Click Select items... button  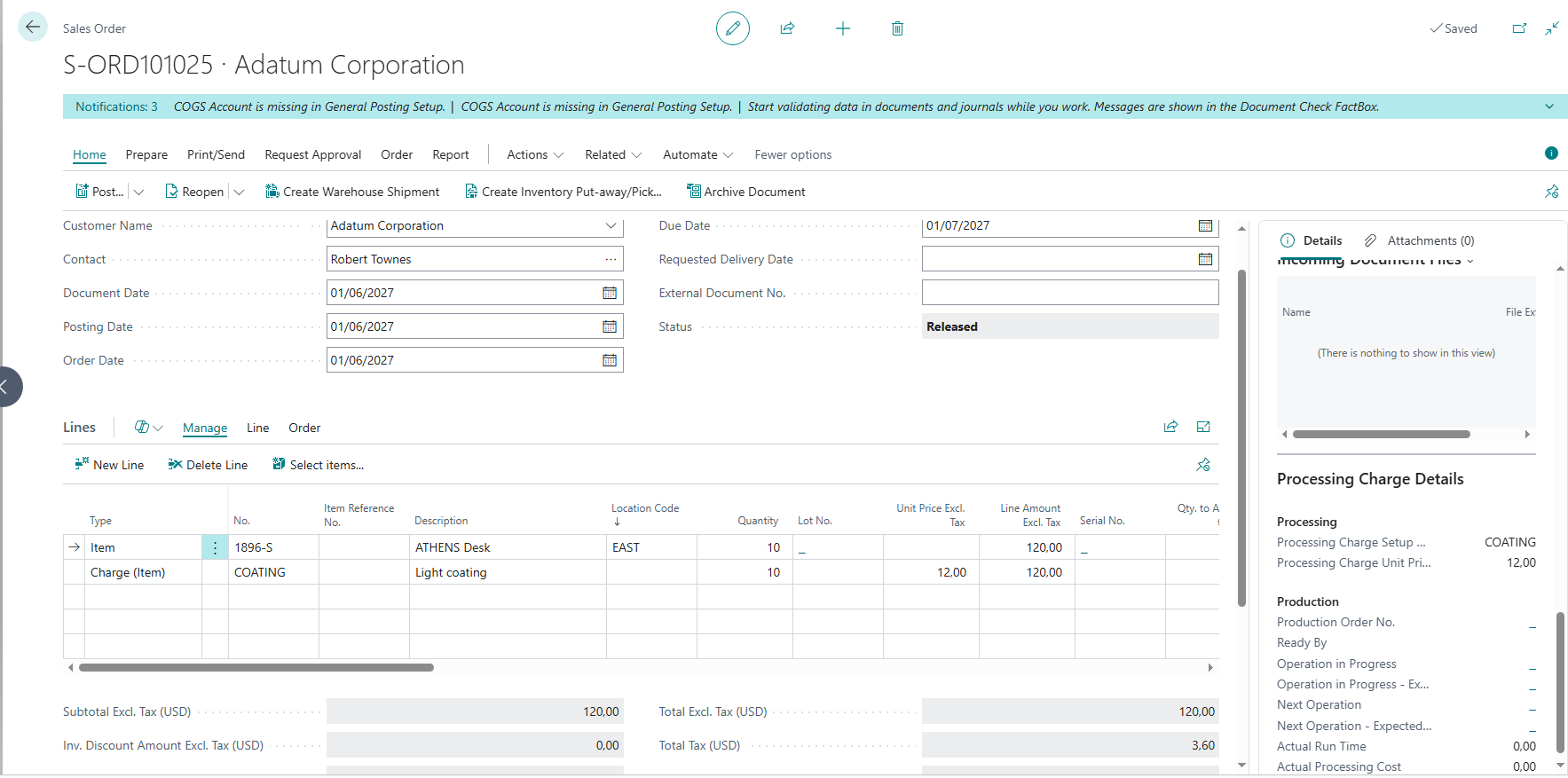point(318,465)
